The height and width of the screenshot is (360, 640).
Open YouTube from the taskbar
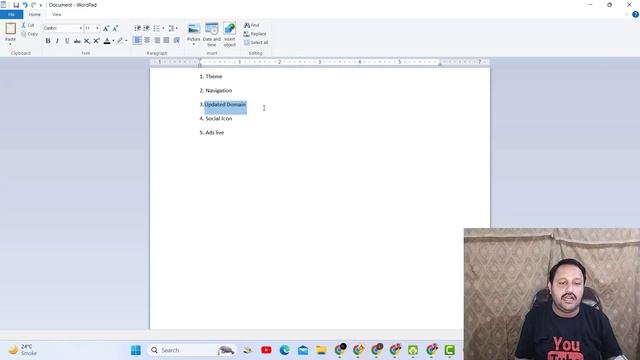click(x=266, y=350)
